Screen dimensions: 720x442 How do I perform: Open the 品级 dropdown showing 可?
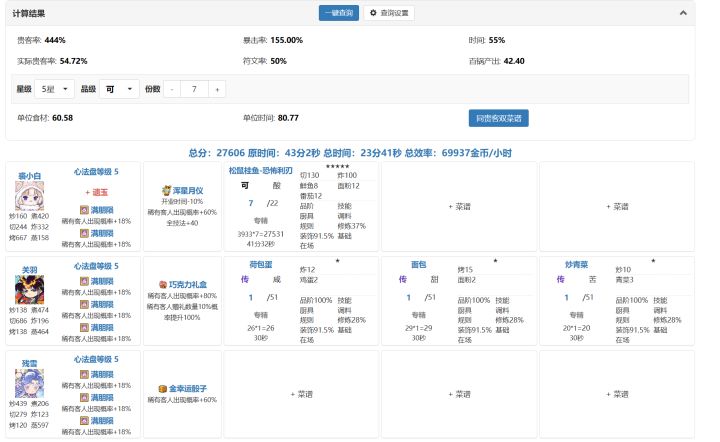(119, 89)
